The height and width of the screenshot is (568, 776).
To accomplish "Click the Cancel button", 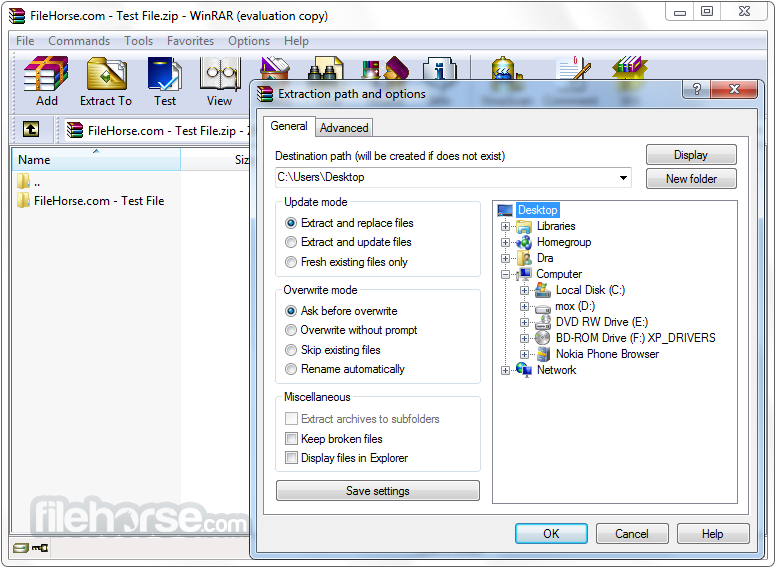I will 632,534.
